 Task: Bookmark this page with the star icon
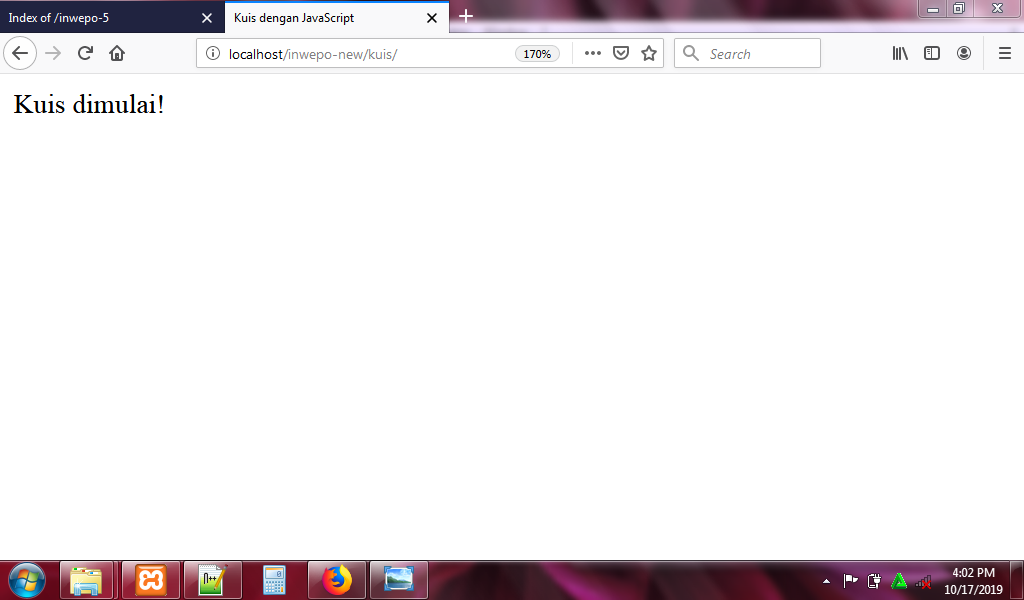pyautogui.click(x=649, y=54)
